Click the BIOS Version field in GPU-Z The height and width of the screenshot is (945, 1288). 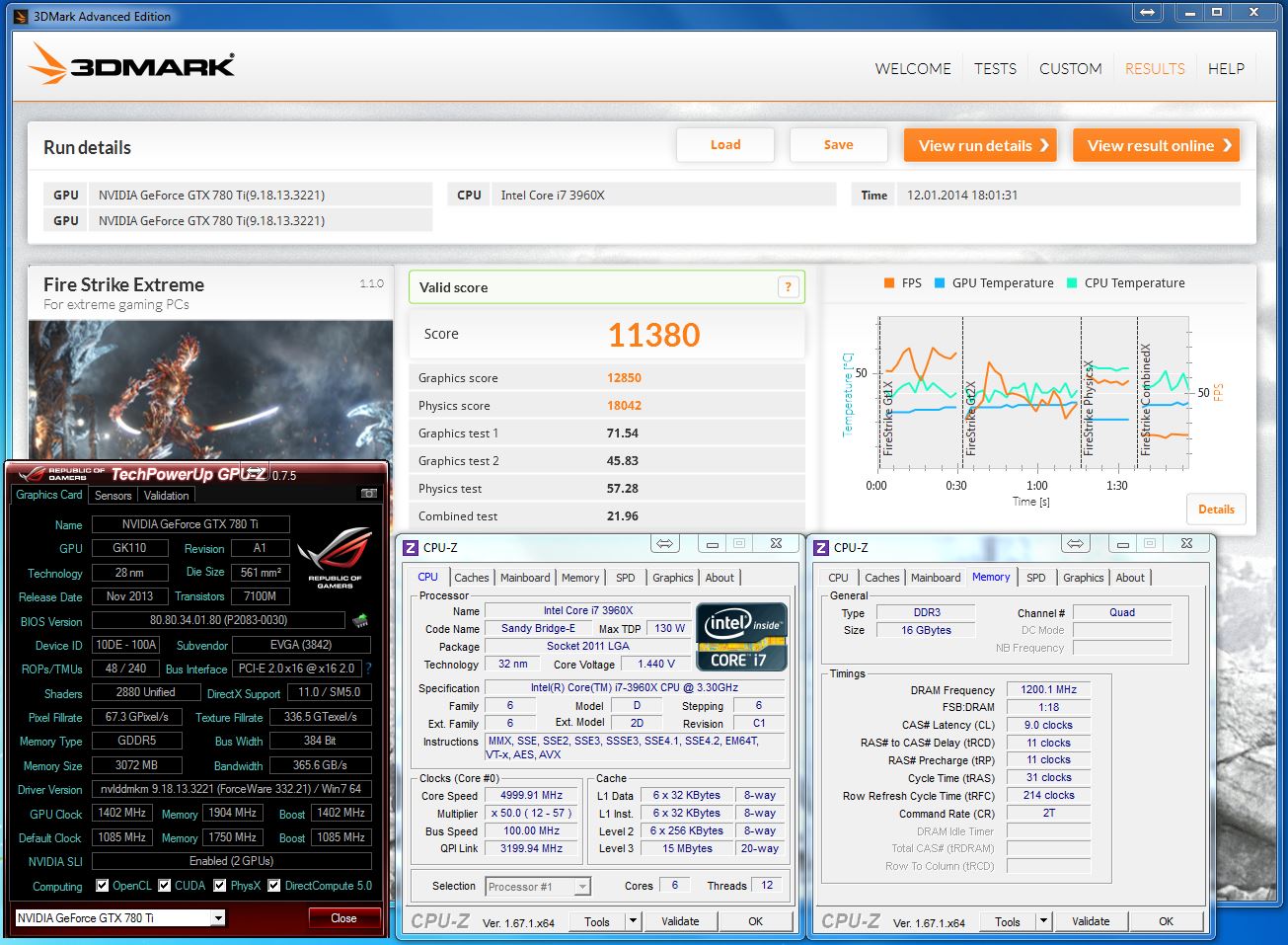(x=218, y=621)
